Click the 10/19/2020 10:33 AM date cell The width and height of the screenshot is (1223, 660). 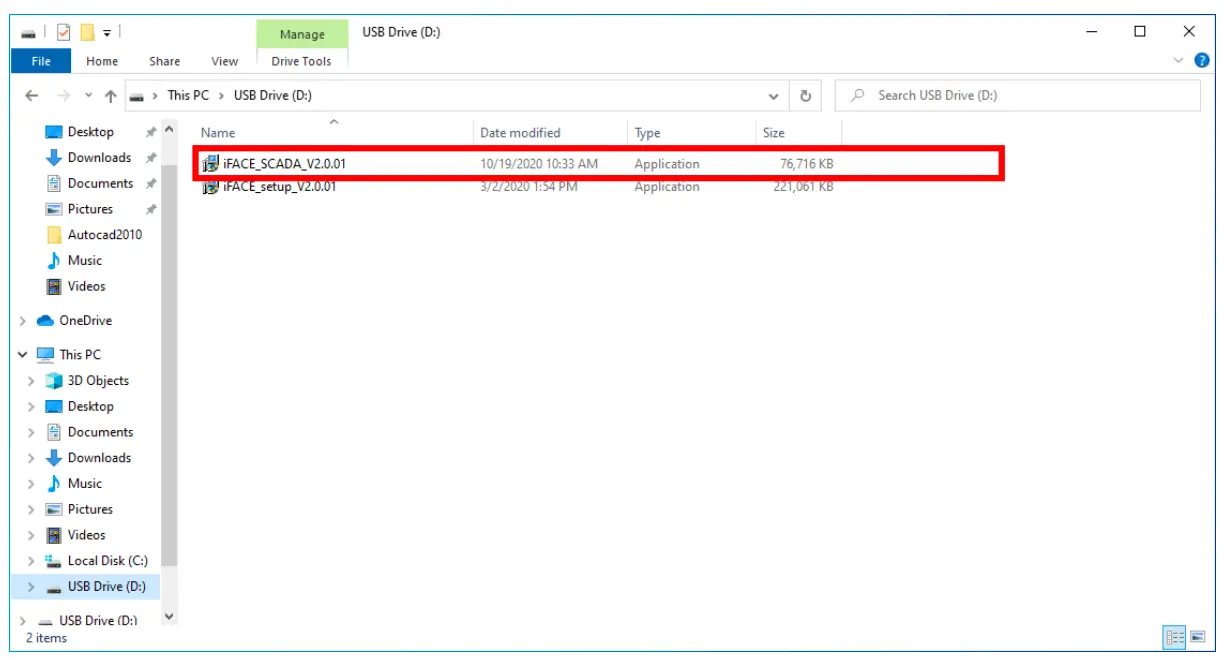[x=539, y=164]
